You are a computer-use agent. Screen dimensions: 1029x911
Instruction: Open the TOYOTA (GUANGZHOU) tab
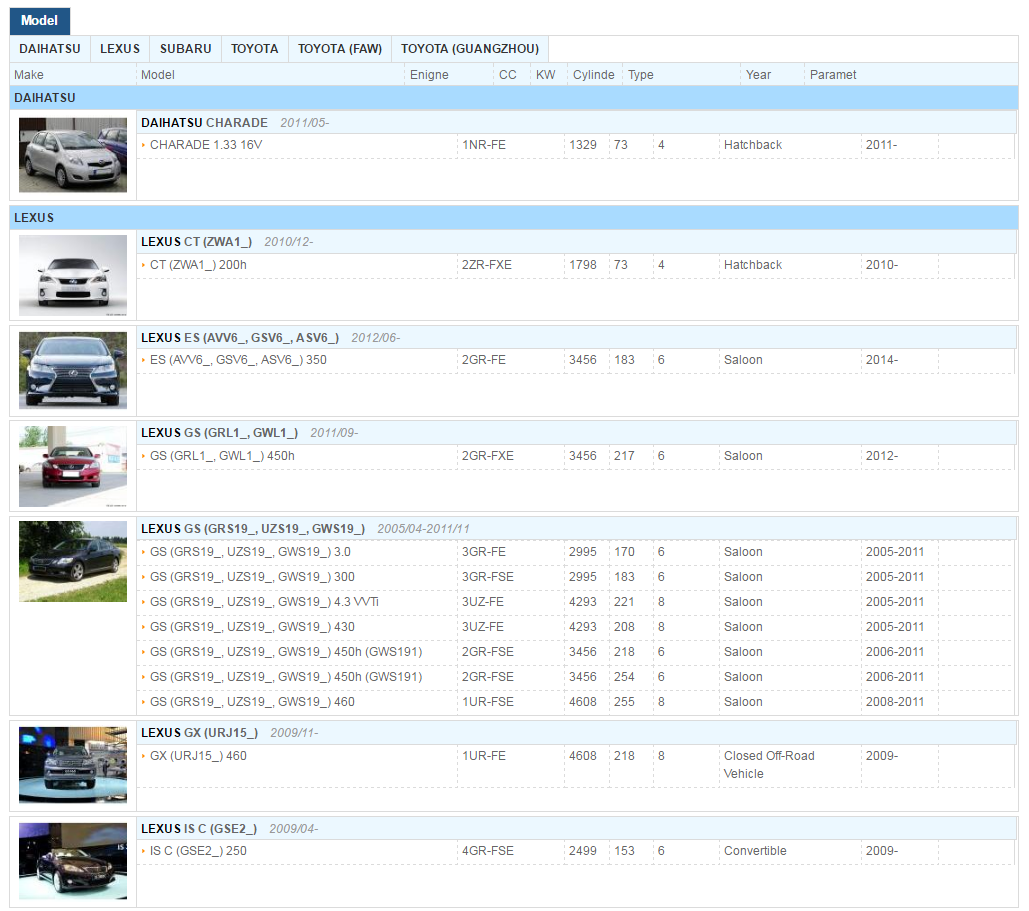point(470,49)
